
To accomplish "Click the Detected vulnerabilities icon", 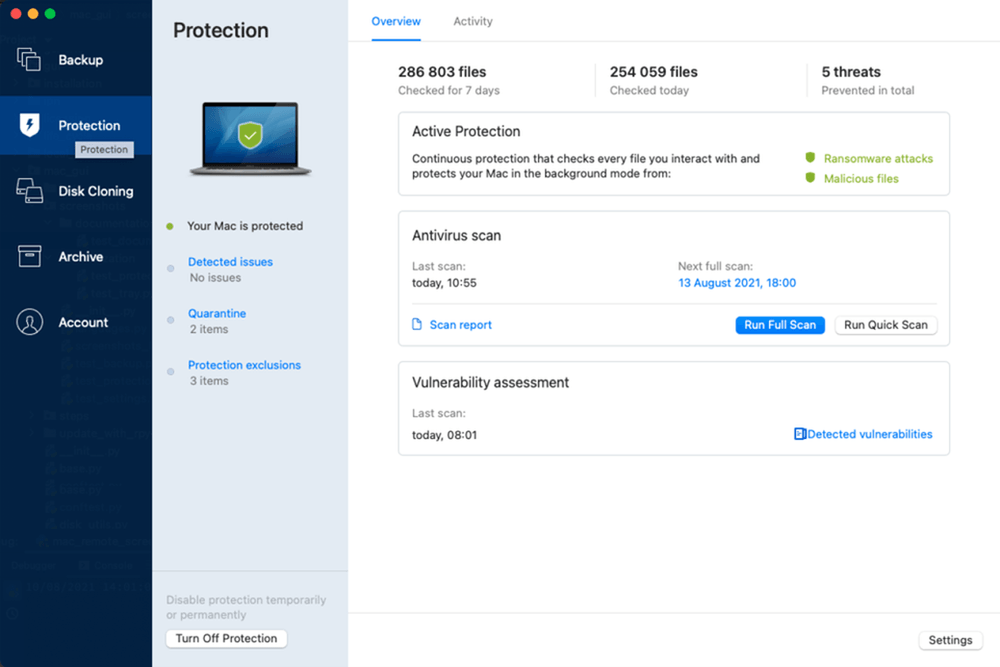I will coord(800,434).
